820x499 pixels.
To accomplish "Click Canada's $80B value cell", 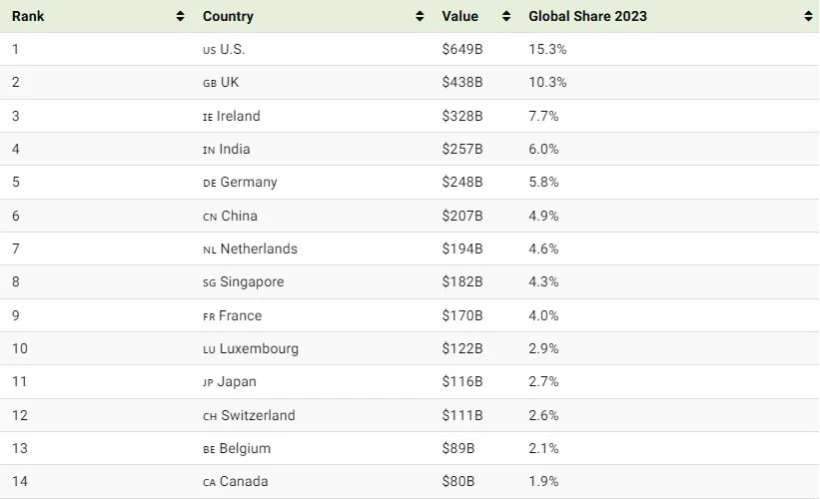I will coord(458,482).
